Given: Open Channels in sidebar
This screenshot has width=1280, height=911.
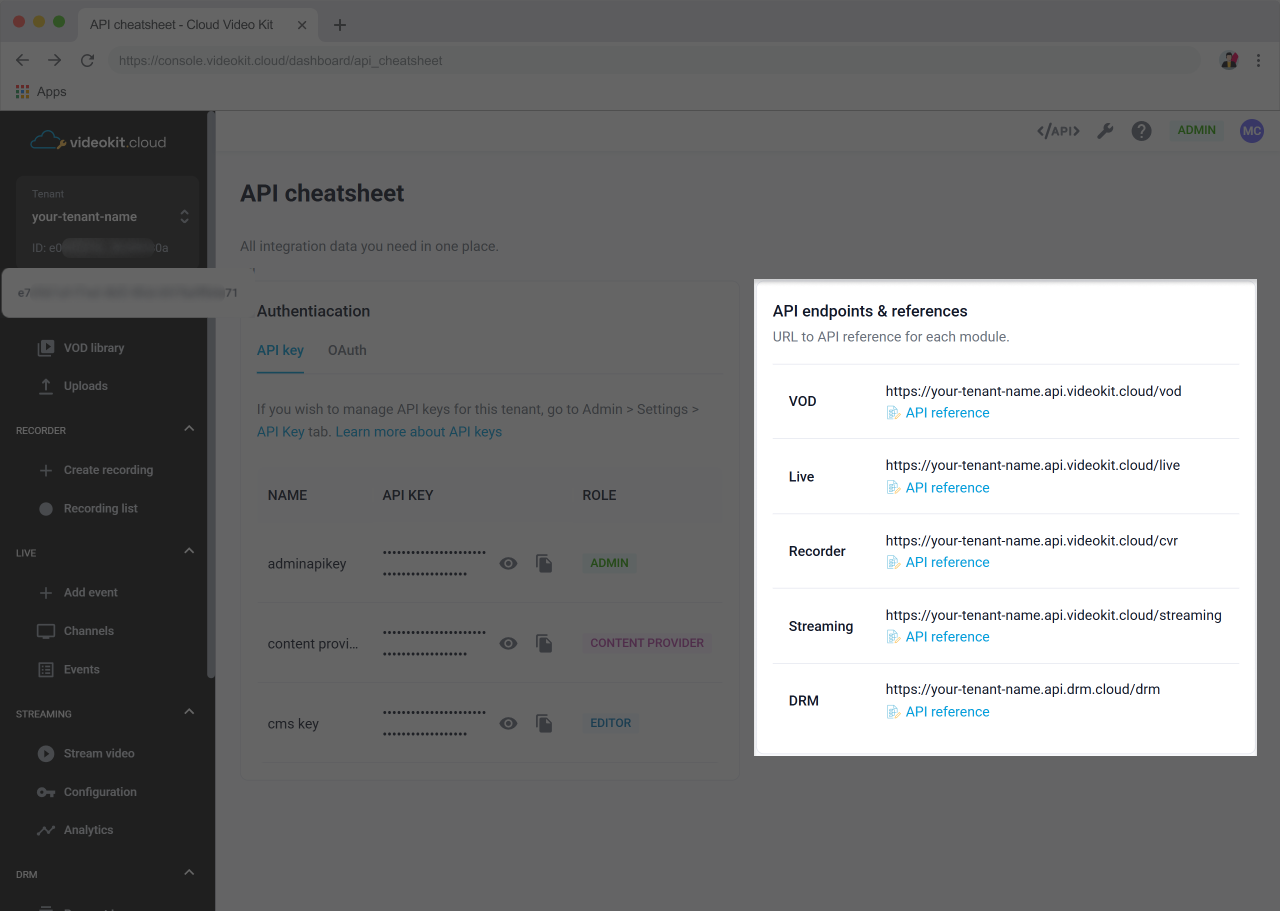Looking at the screenshot, I should pyautogui.click(x=89, y=631).
